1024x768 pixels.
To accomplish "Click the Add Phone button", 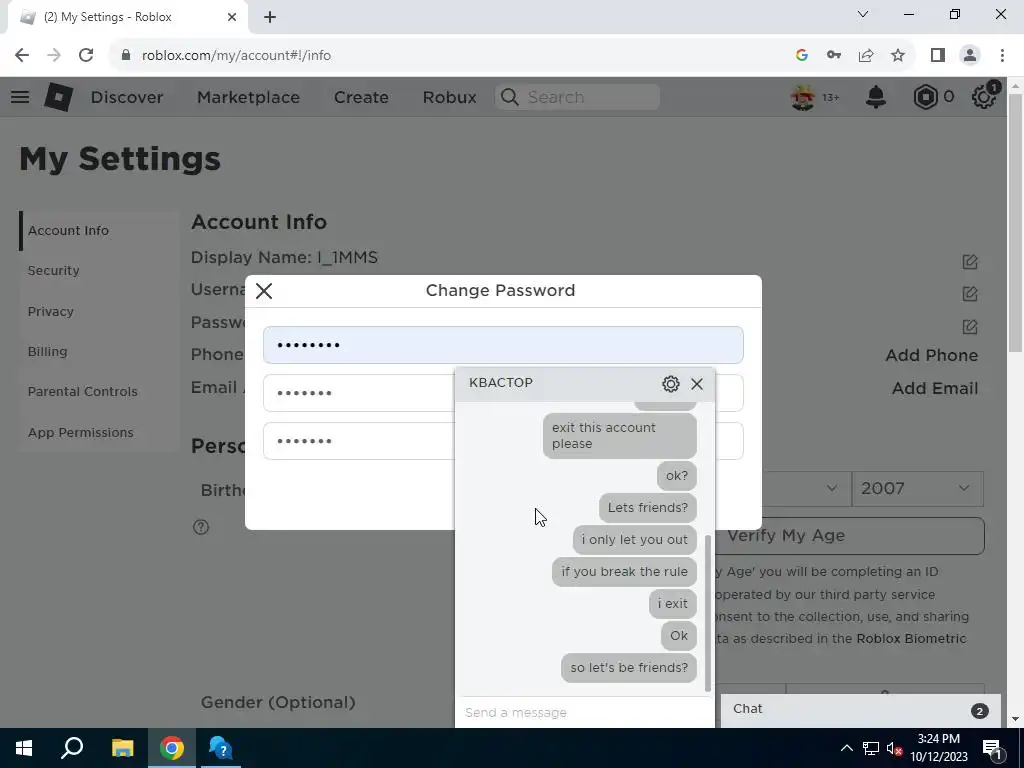I will 931,355.
